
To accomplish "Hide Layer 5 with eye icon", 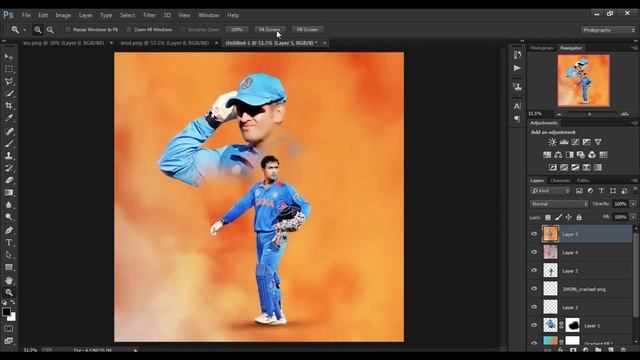I will [534, 234].
